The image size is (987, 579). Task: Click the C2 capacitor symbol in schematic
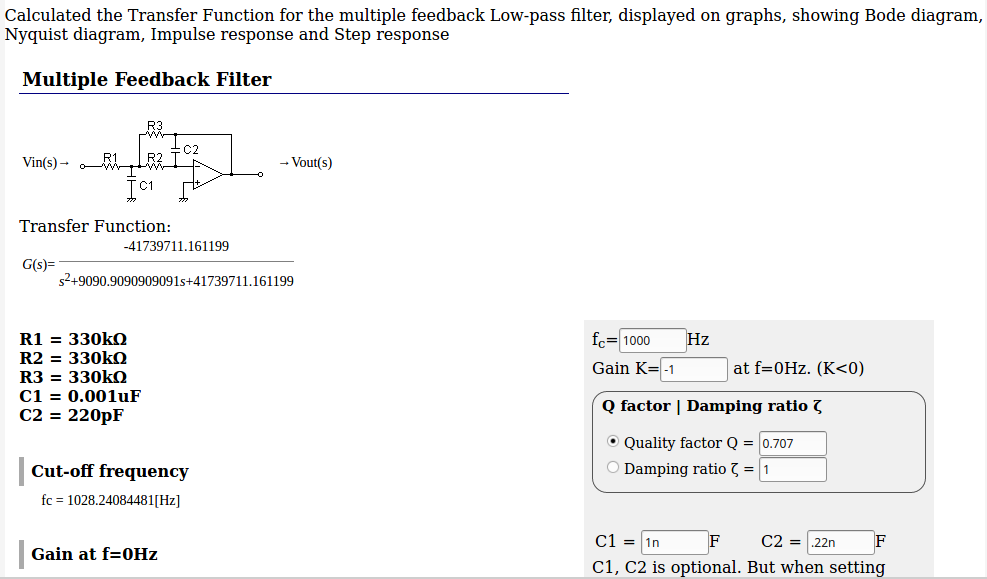coord(176,150)
